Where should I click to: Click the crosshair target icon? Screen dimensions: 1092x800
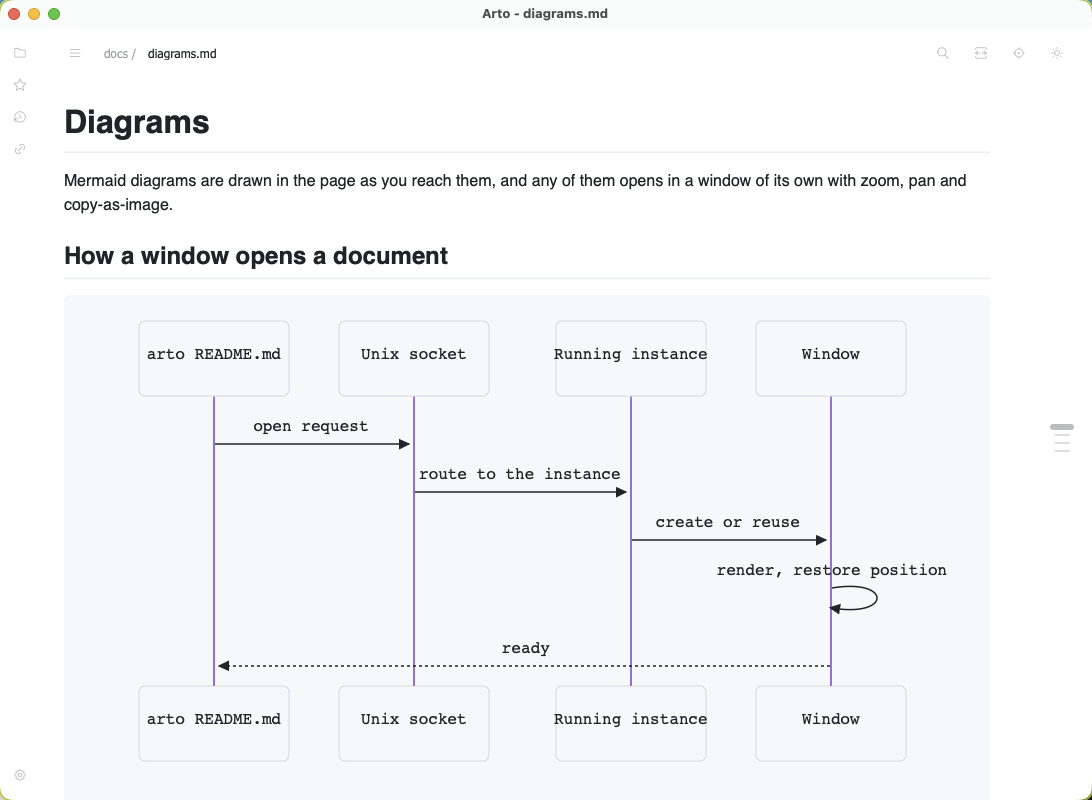point(1019,53)
